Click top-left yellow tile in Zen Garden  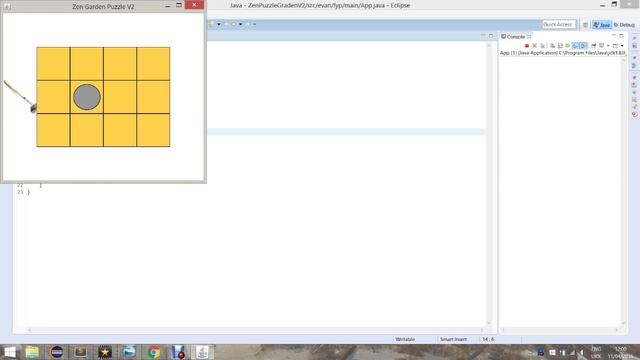click(53, 64)
